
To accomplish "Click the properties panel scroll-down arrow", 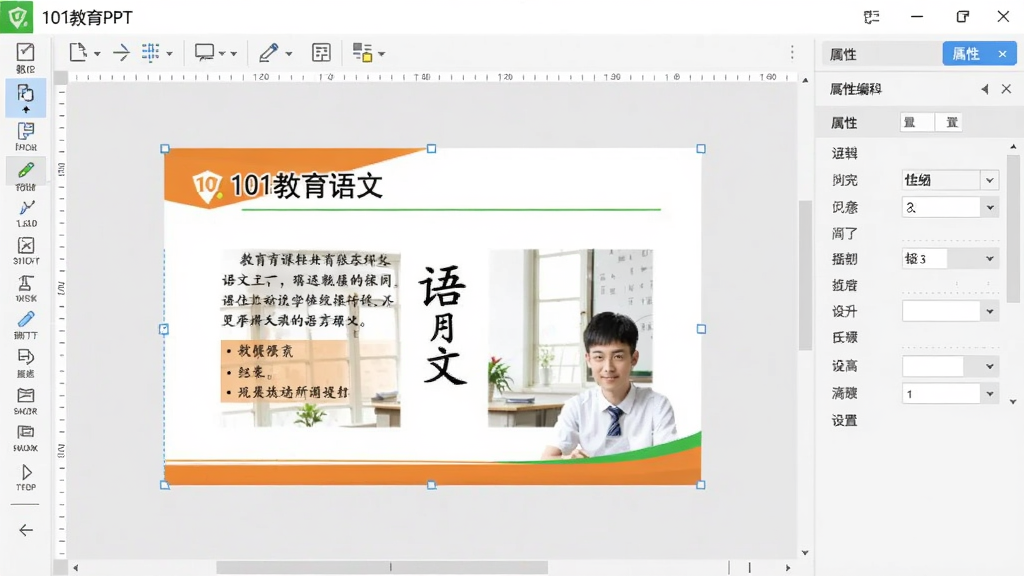I will (x=1013, y=402).
